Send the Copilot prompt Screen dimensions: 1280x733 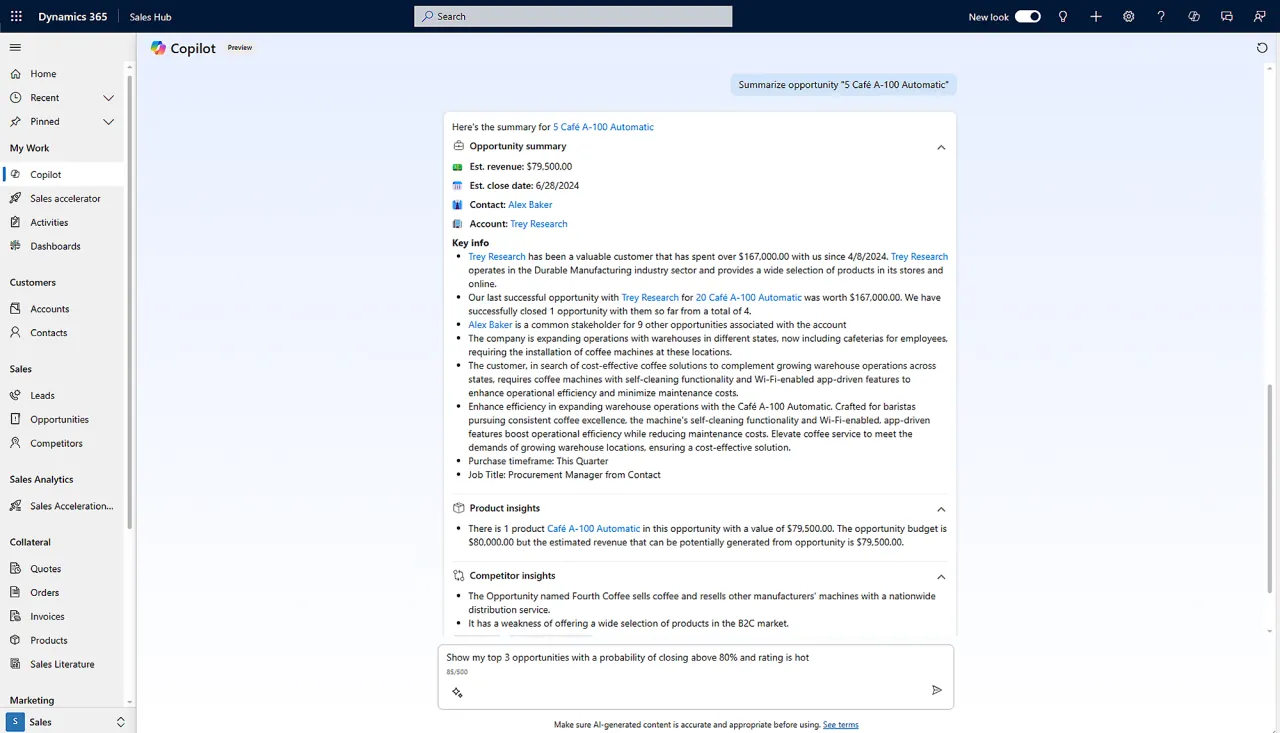937,690
